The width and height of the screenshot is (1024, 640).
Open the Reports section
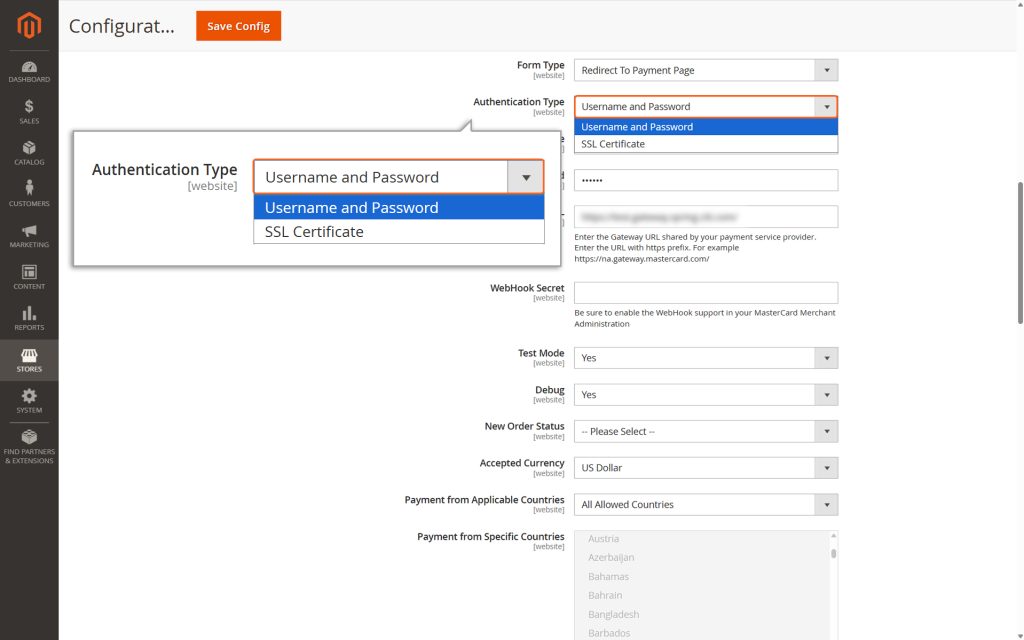pyautogui.click(x=29, y=320)
